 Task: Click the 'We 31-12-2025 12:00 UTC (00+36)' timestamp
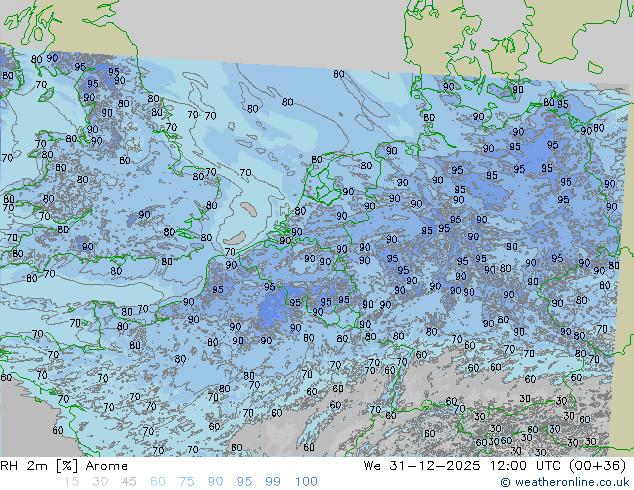pos(495,466)
